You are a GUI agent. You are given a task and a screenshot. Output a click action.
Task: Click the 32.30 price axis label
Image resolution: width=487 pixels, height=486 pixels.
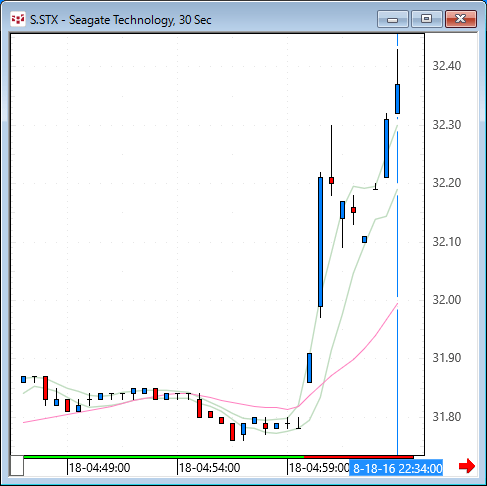447,125
